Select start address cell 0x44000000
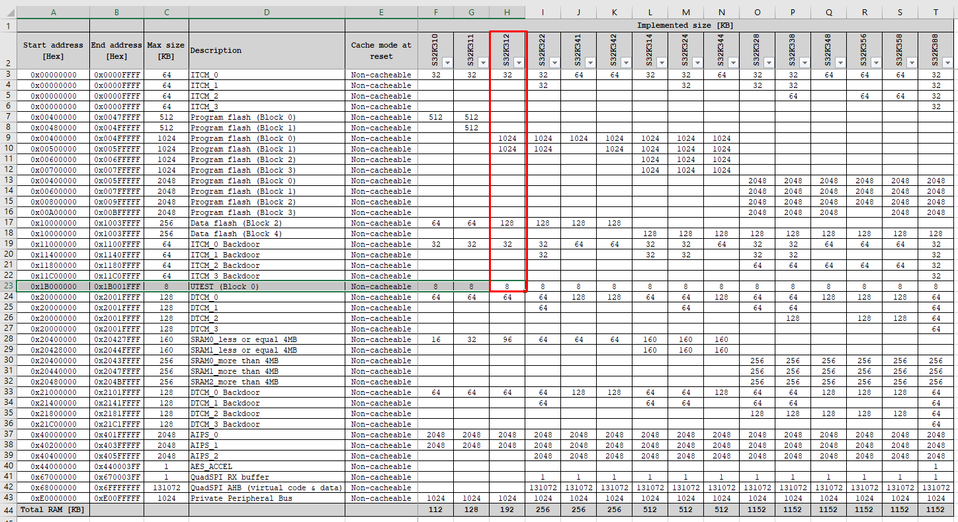 coord(53,466)
